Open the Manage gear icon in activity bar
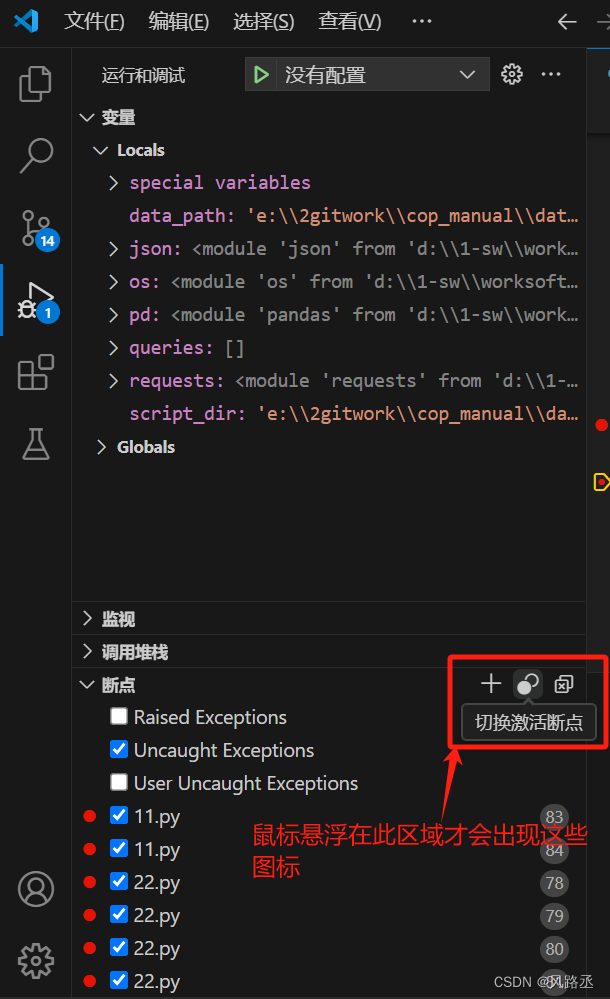The image size is (610, 999). coord(36,960)
